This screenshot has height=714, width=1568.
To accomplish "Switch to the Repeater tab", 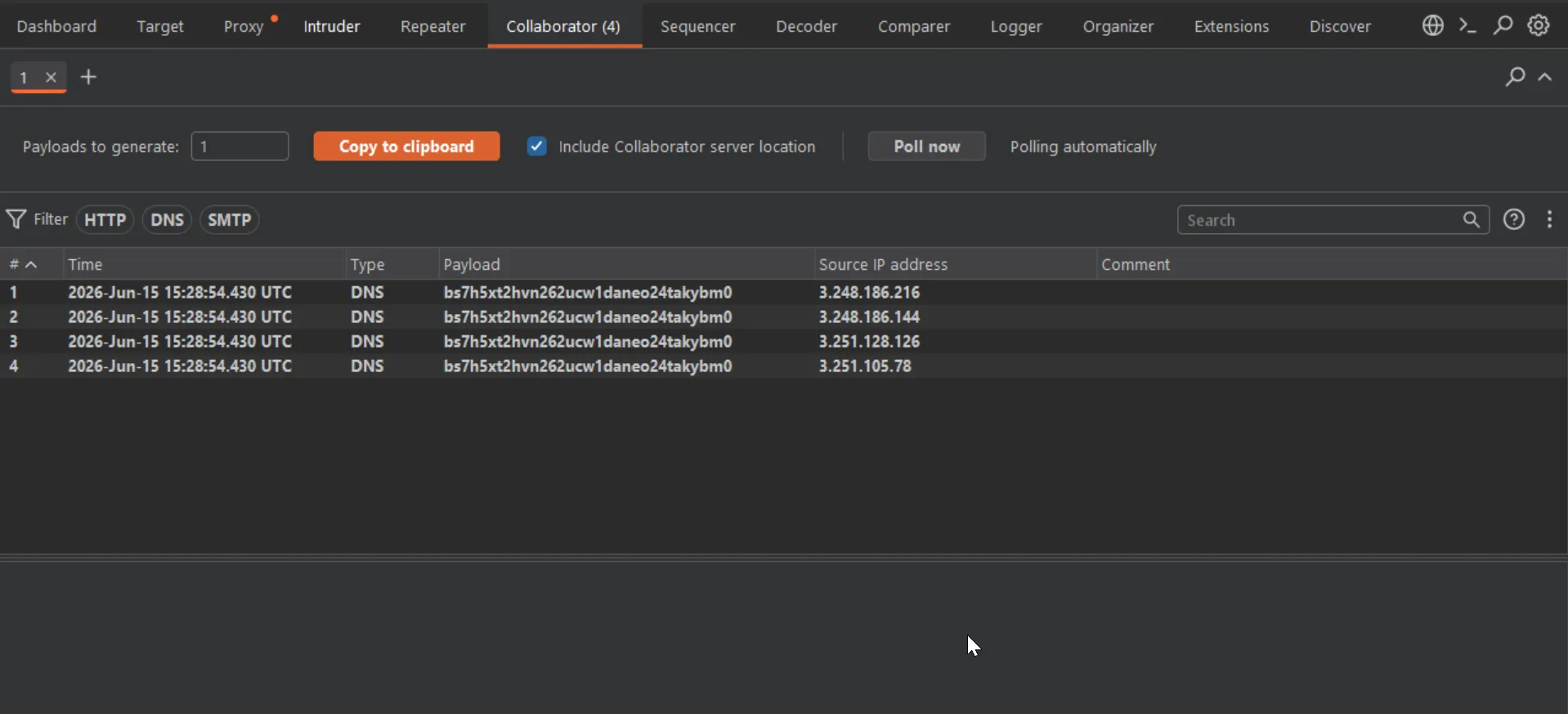I will [x=432, y=26].
